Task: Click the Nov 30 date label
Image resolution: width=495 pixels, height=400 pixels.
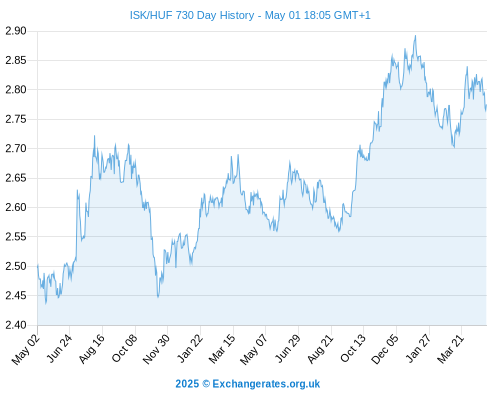Action: tap(156, 349)
